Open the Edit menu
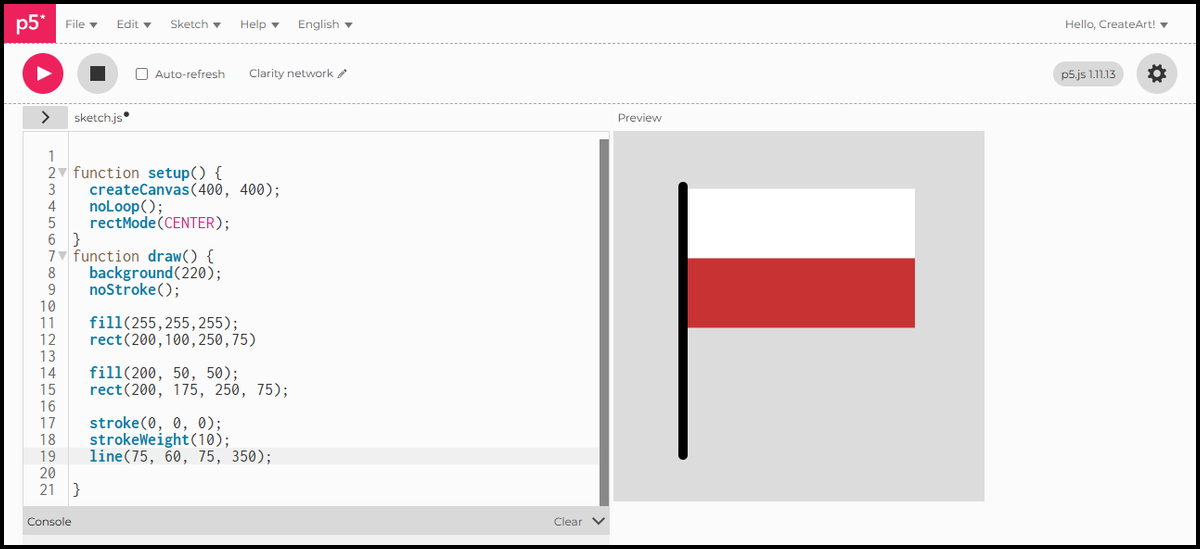Viewport: 1200px width, 549px height. click(x=134, y=24)
